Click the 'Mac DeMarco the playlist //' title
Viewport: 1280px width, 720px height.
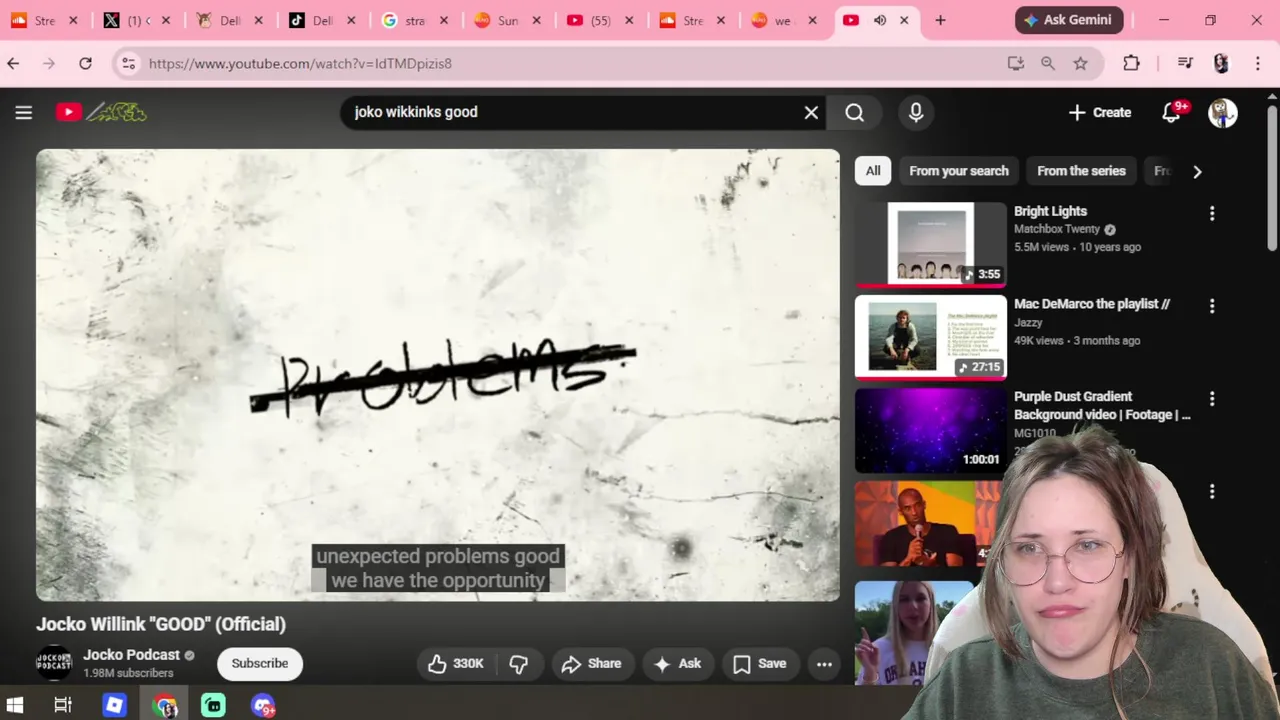(1092, 304)
